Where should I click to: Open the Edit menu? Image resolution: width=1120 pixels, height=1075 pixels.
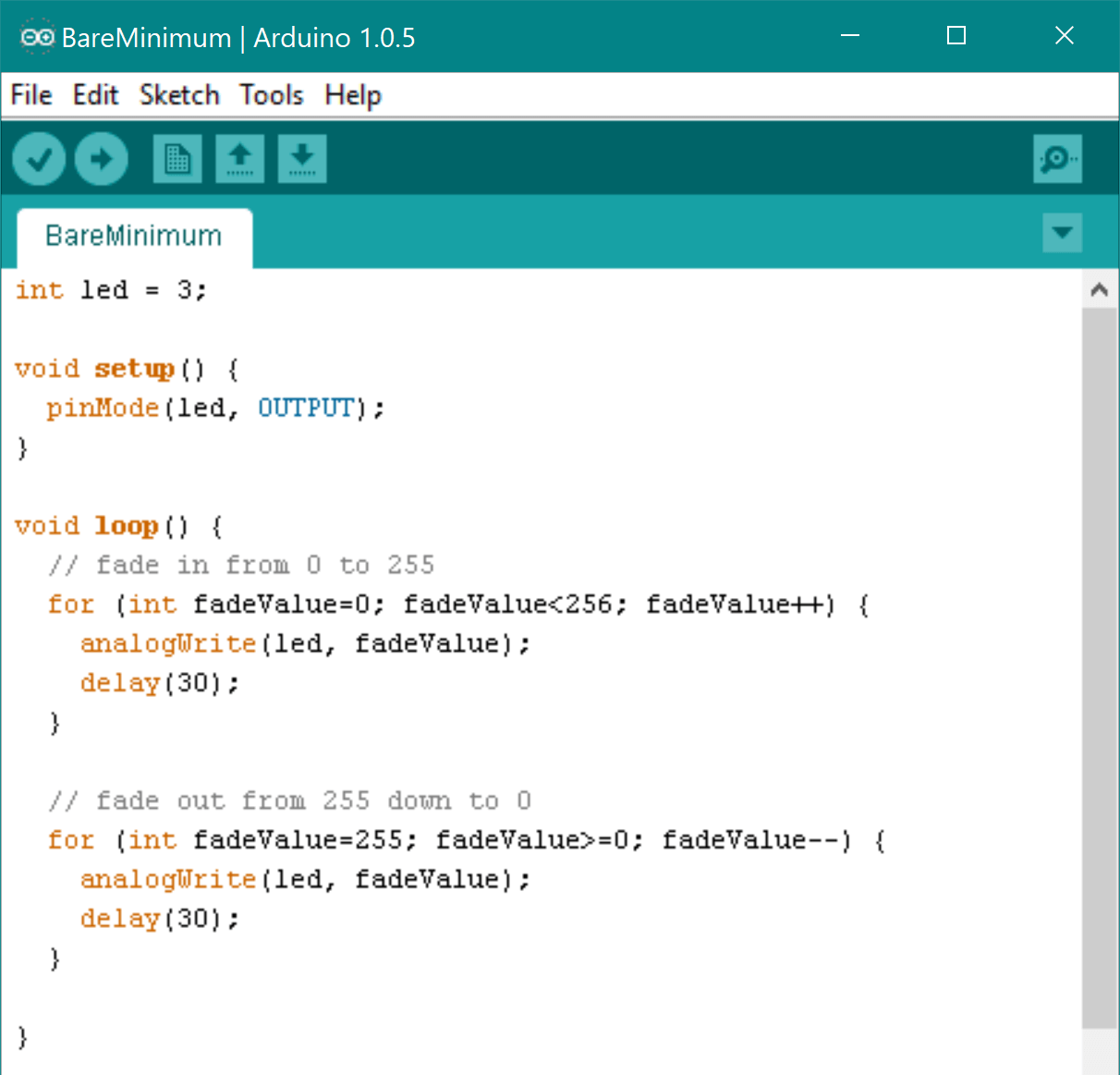[x=95, y=95]
